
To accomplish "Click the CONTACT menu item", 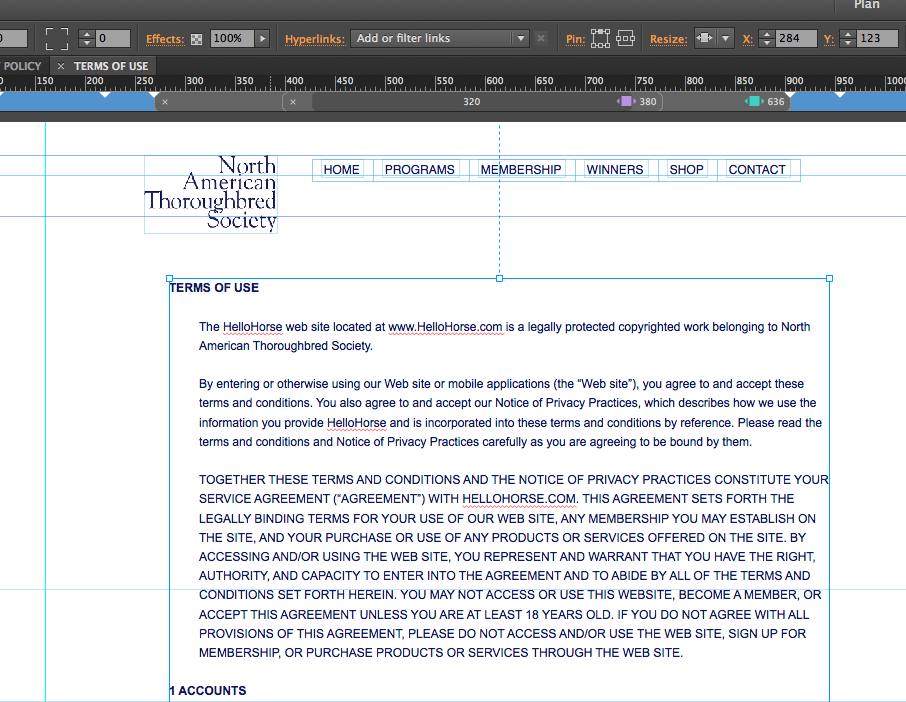I will click(757, 170).
